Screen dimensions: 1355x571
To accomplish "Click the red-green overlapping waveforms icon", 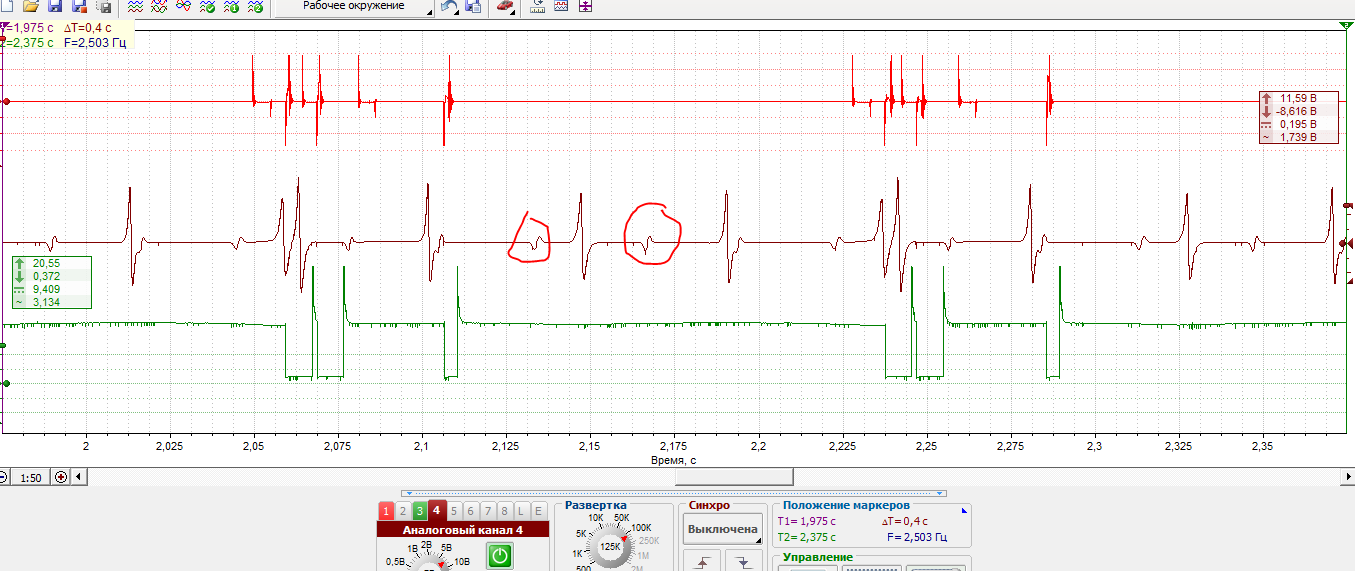I will point(159,6).
